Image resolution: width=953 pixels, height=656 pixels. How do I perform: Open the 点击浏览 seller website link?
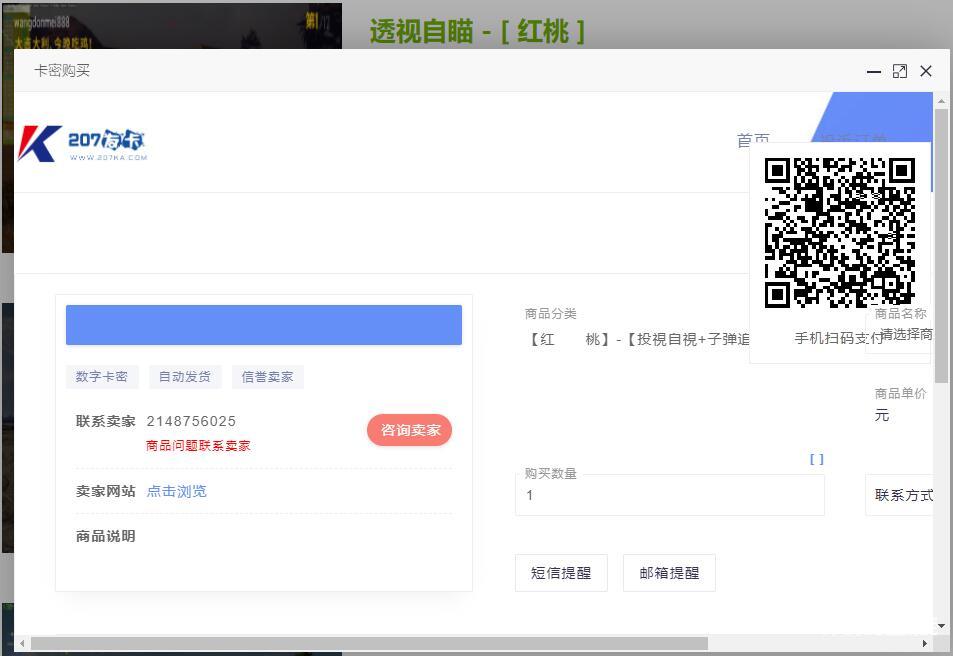[x=177, y=491]
